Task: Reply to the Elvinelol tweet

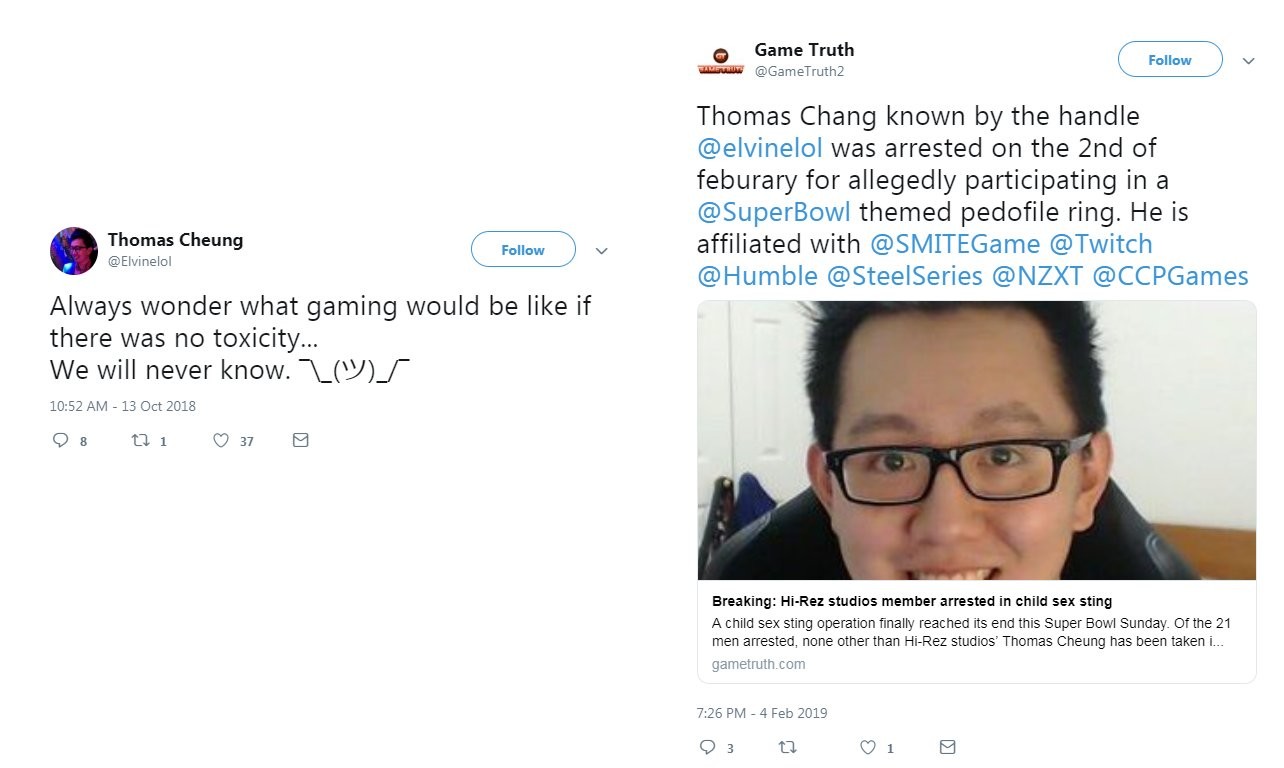Action: click(x=60, y=440)
